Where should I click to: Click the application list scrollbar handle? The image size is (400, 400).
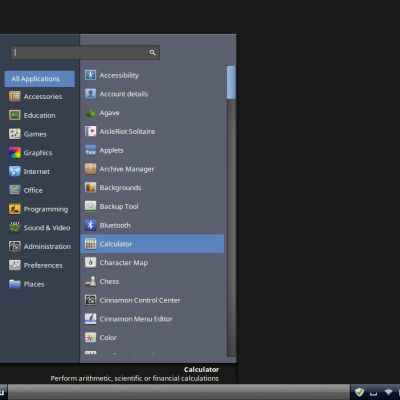point(231,82)
